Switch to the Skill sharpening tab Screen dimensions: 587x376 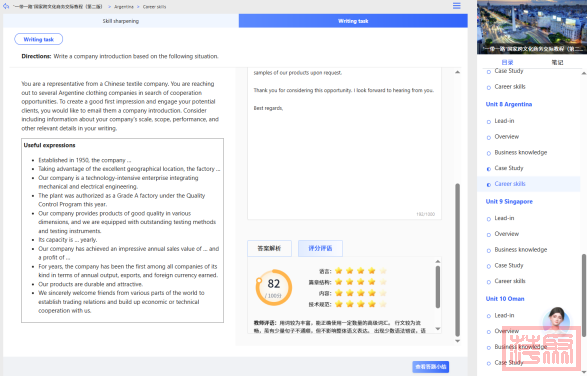pyautogui.click(x=121, y=21)
